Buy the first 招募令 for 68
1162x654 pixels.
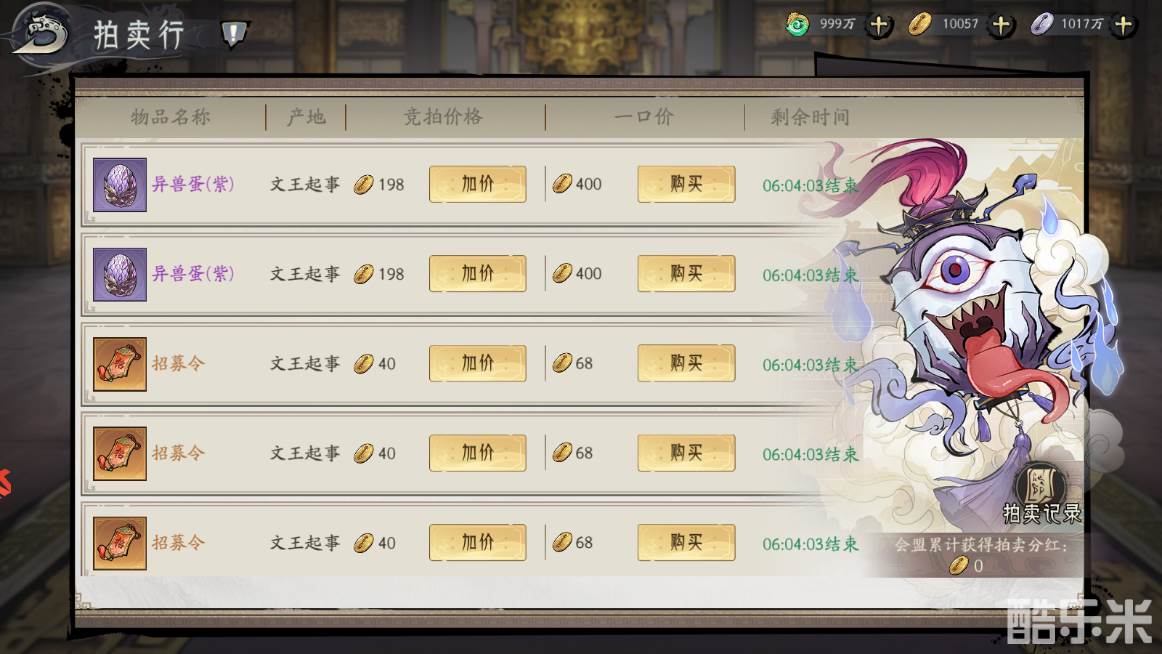point(686,363)
